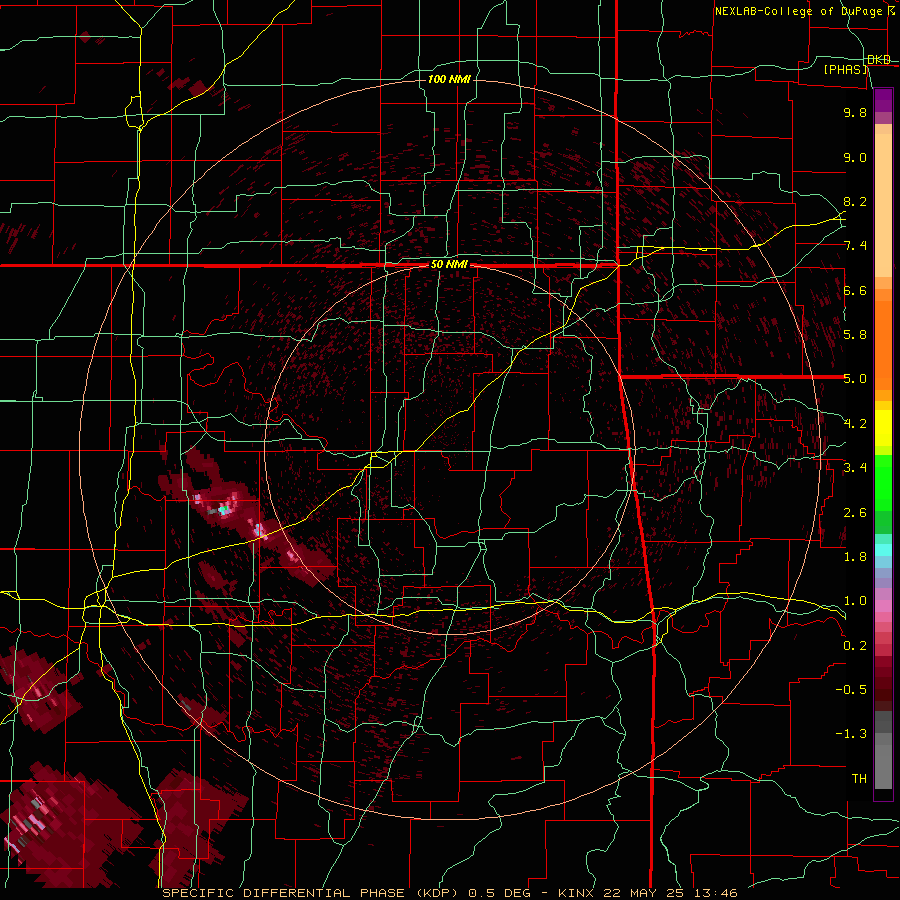900x900 pixels.
Task: Click the 100 NMI range ring label
Action: [x=449, y=79]
